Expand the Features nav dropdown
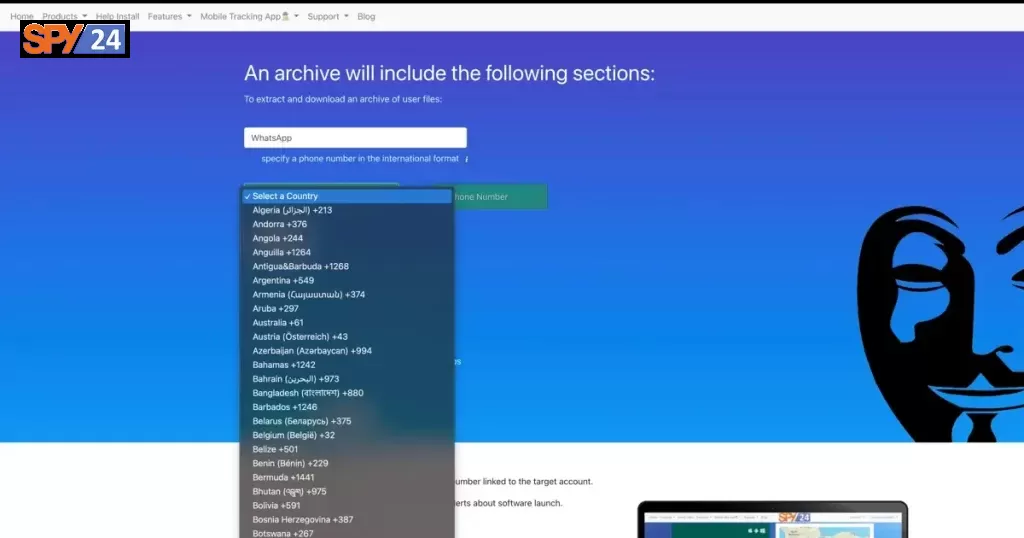 pos(170,16)
